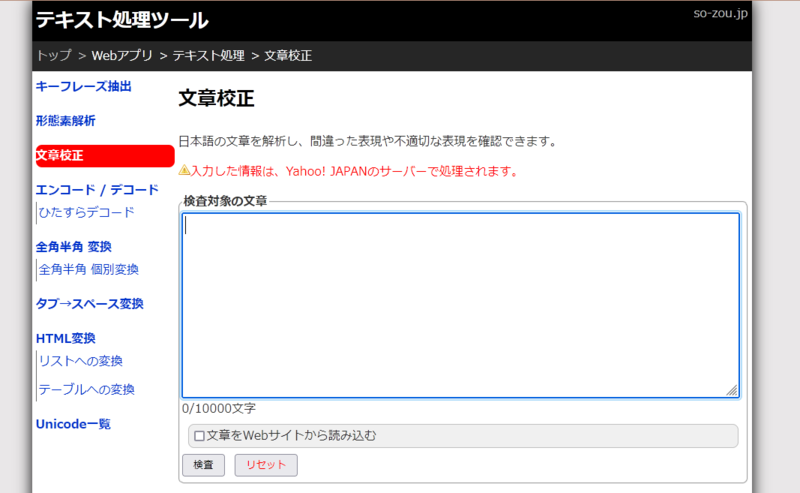Open the テーブルへの変換 sub-link
The width and height of the screenshot is (800, 493).
tap(87, 389)
